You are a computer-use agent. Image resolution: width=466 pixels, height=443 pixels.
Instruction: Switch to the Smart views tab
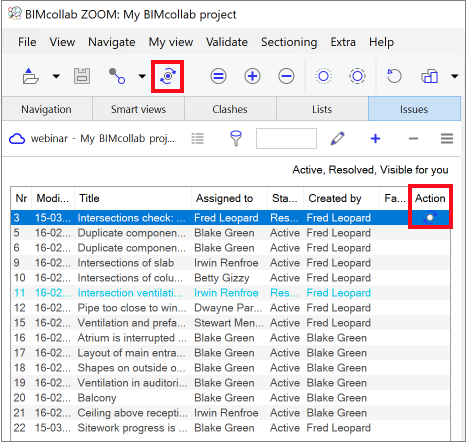point(138,109)
